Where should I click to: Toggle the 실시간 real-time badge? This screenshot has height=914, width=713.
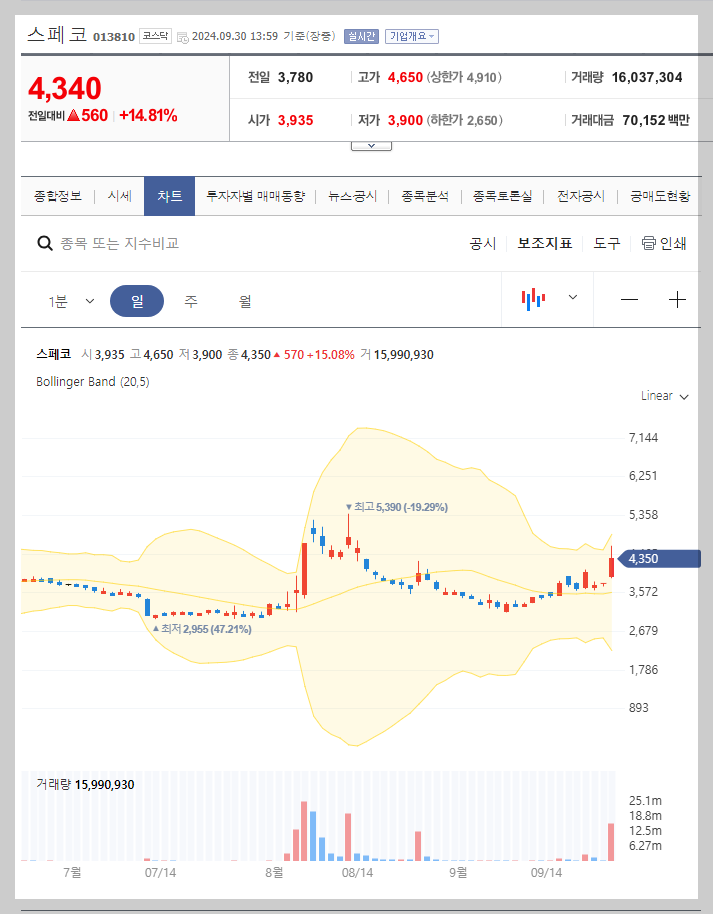point(359,35)
